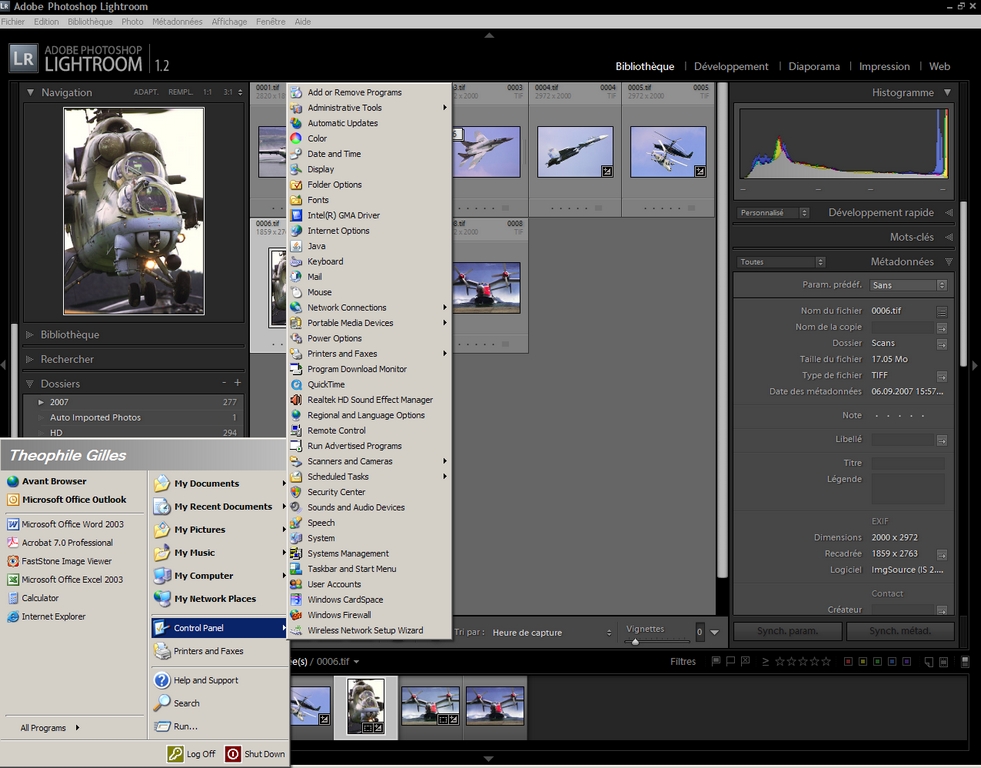Filter by master photos icon
This screenshot has width=981, height=768.
pos(929,662)
